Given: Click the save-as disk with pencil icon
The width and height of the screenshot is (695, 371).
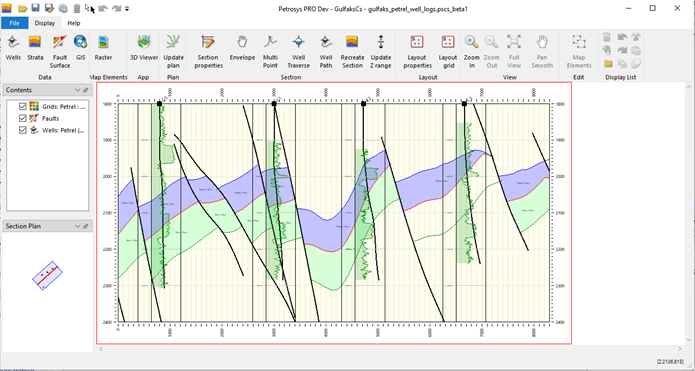Looking at the screenshot, I should [x=49, y=8].
